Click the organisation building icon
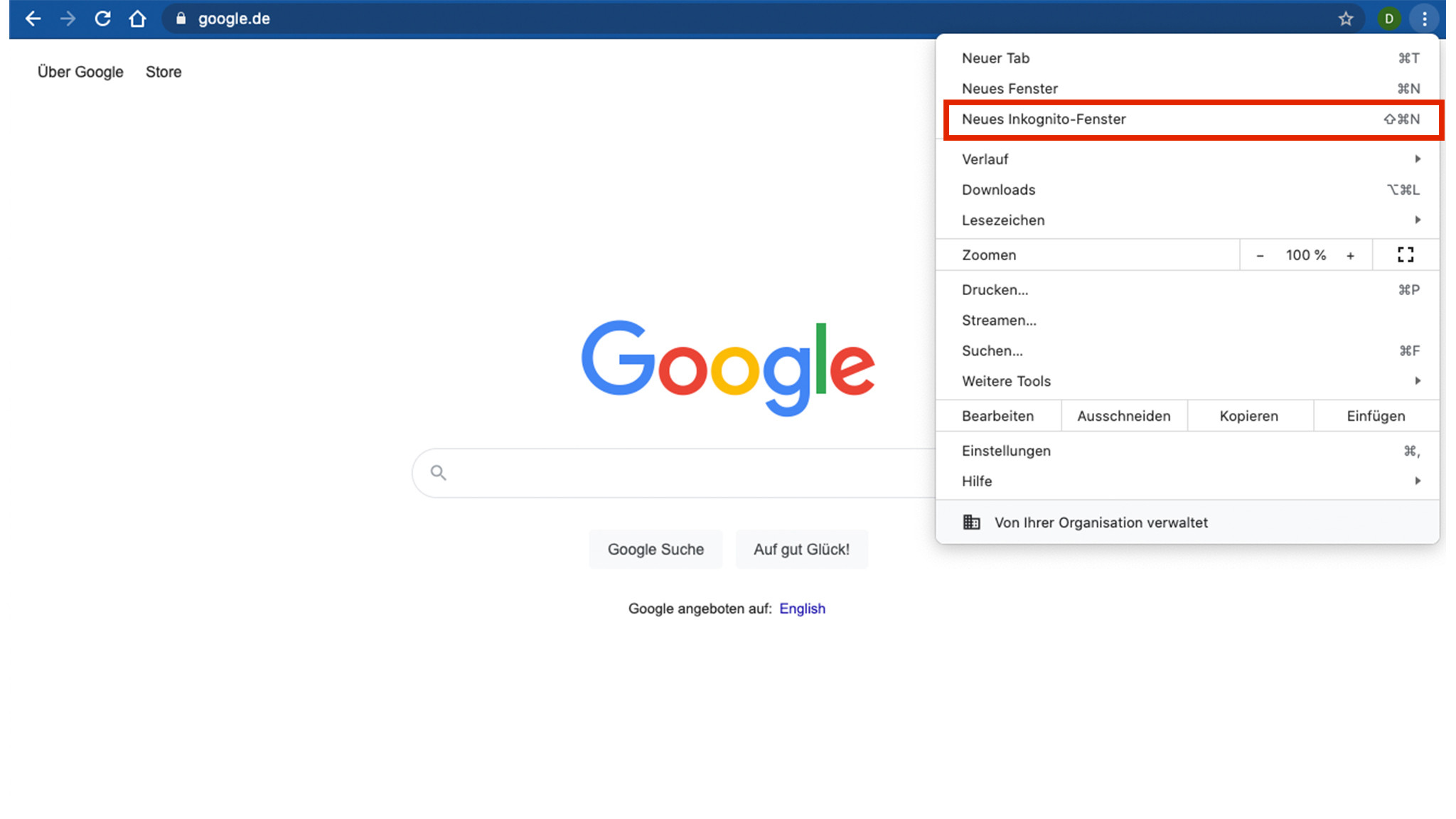1456x819 pixels. coord(971,522)
